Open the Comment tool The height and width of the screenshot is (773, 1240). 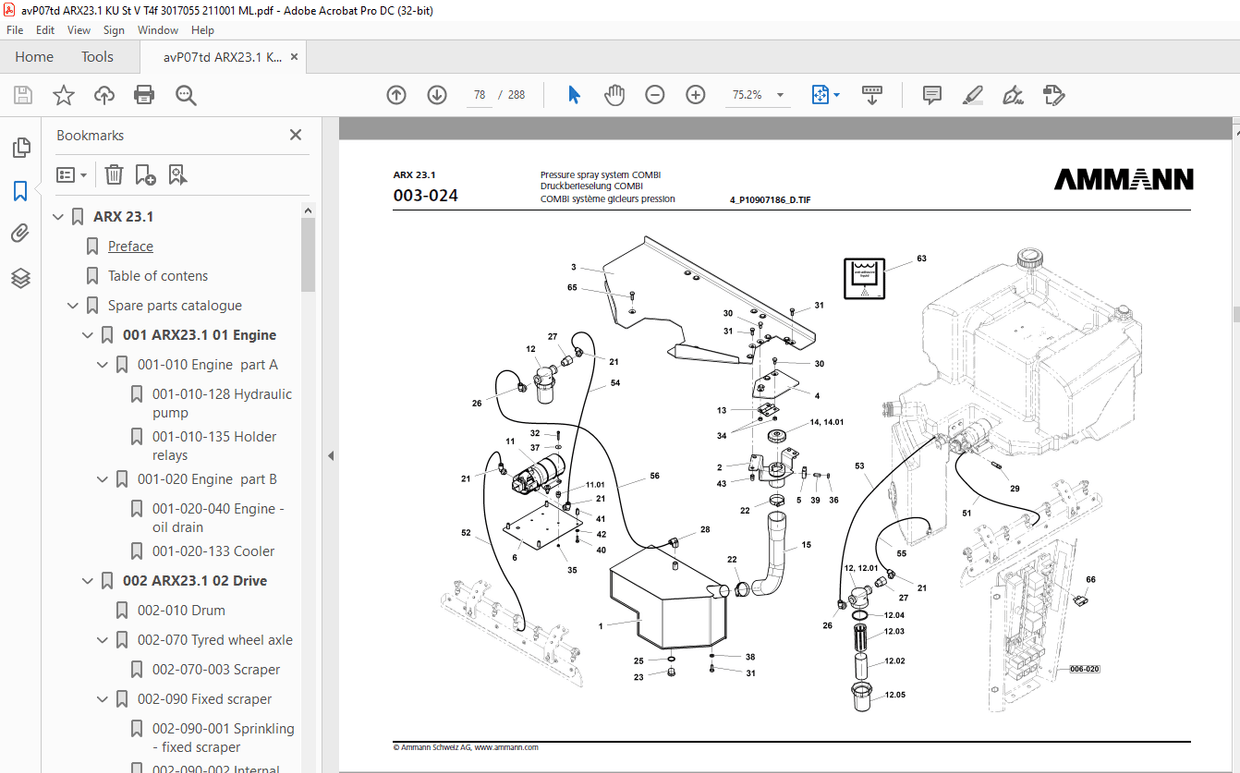pyautogui.click(x=931, y=94)
